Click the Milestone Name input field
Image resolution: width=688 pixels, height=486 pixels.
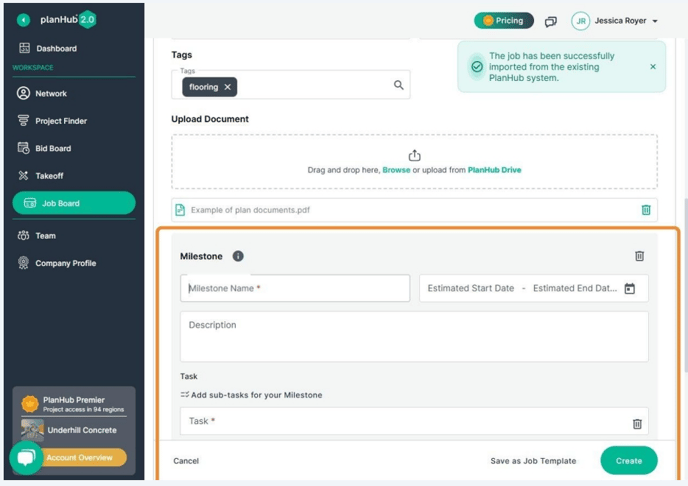(295, 288)
